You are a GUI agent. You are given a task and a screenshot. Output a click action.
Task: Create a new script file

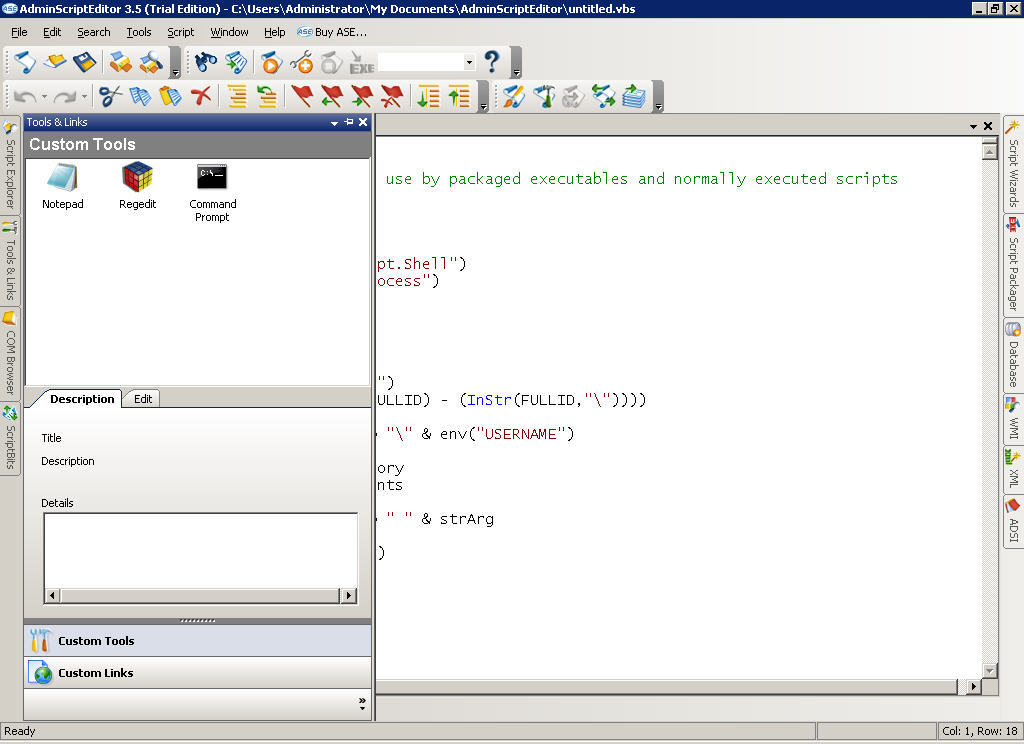tap(25, 63)
